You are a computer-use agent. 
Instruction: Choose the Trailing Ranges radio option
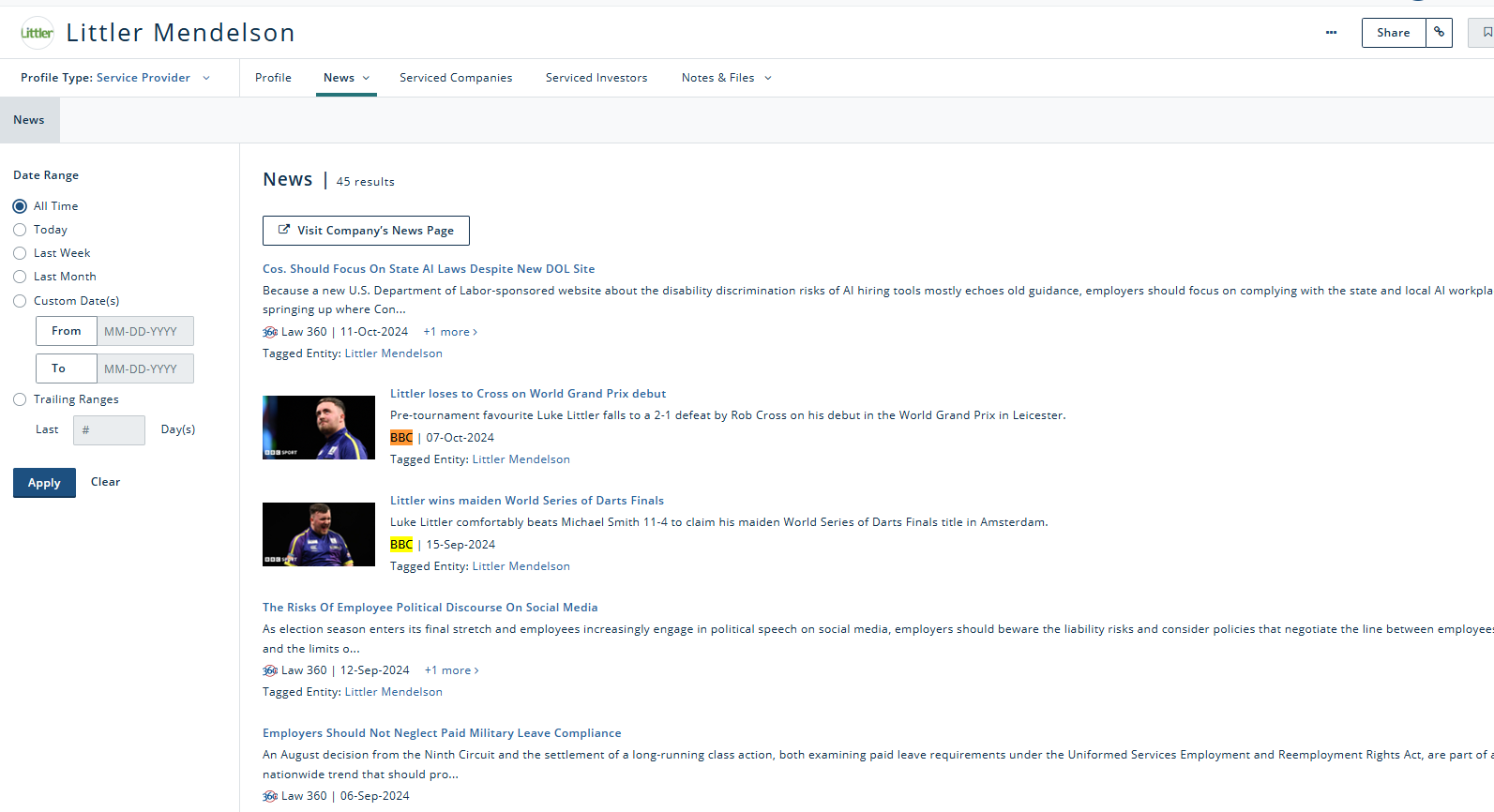click(20, 399)
